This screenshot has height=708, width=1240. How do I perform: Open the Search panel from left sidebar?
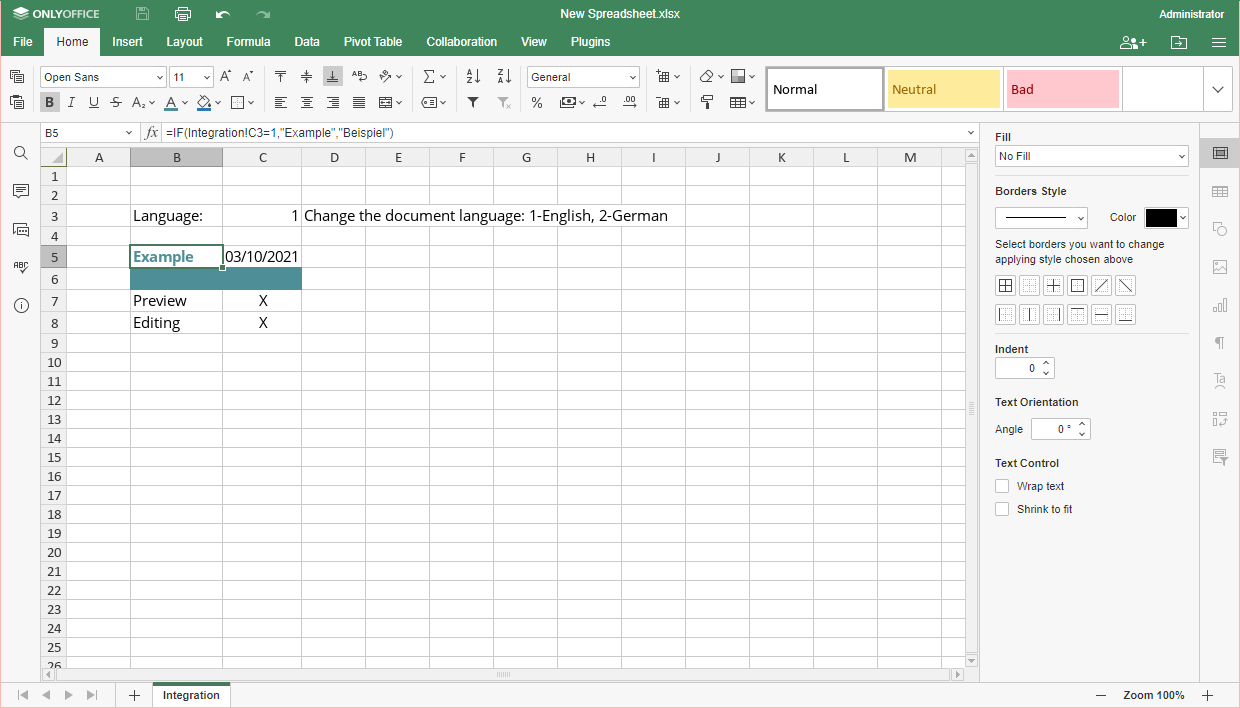pos(20,153)
